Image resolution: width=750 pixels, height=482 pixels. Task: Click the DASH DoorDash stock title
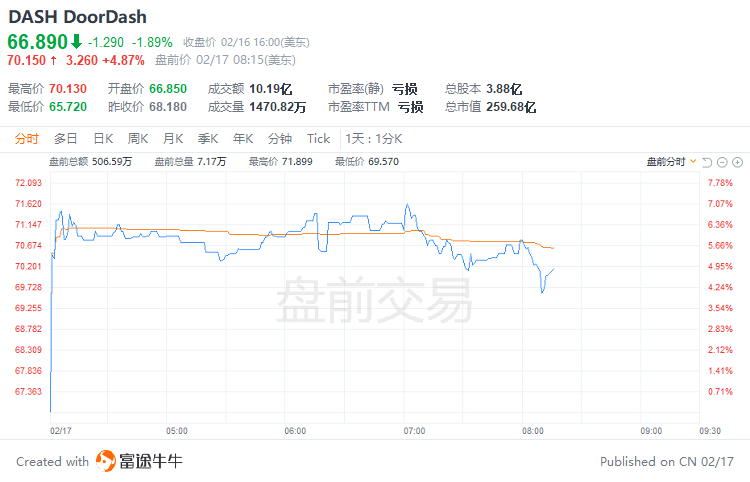[x=77, y=17]
